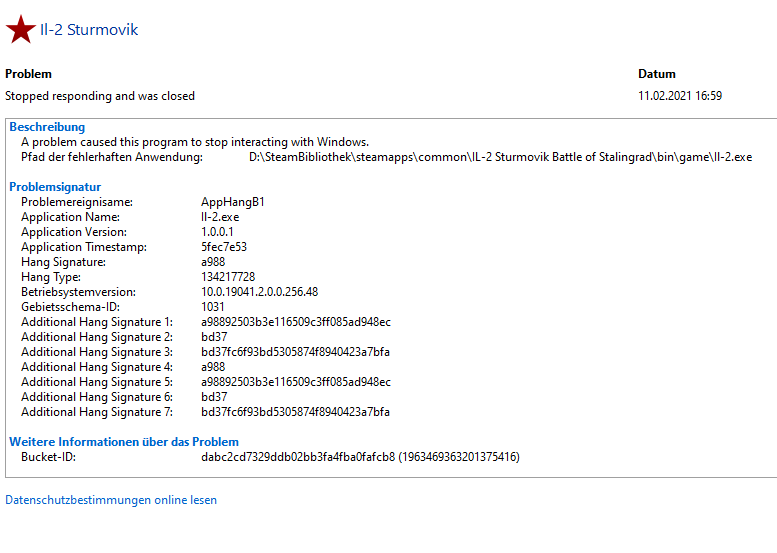Click the Hang Signature: label
Viewport: 777px width, 553px height.
click(x=63, y=262)
